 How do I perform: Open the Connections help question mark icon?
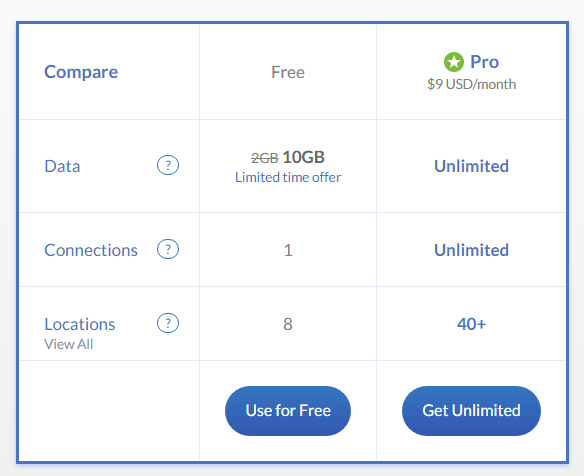click(x=168, y=249)
